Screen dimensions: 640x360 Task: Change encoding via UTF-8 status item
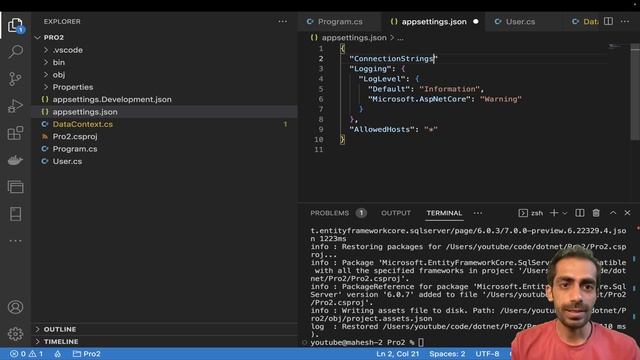(x=487, y=354)
